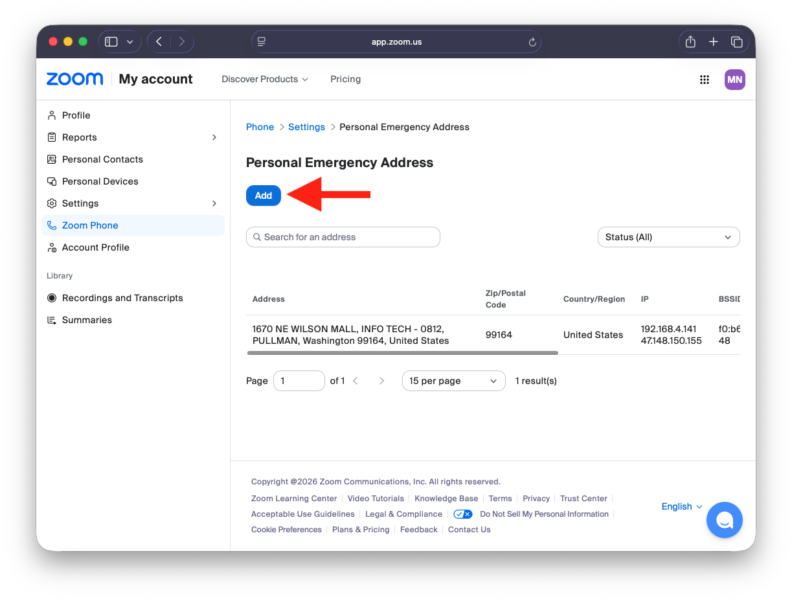Focus the Search for an address field
The width and height of the screenshot is (792, 599).
point(343,237)
